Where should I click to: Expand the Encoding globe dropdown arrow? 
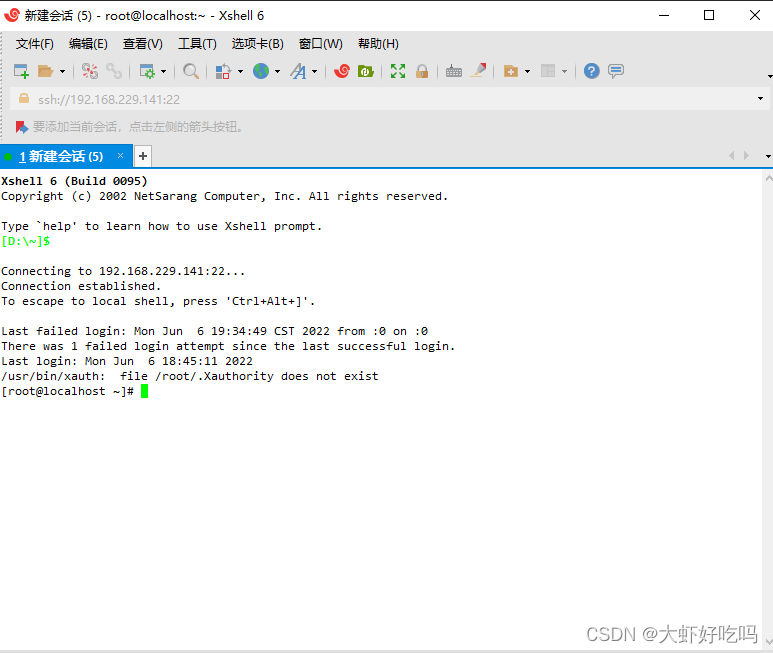tap(277, 71)
